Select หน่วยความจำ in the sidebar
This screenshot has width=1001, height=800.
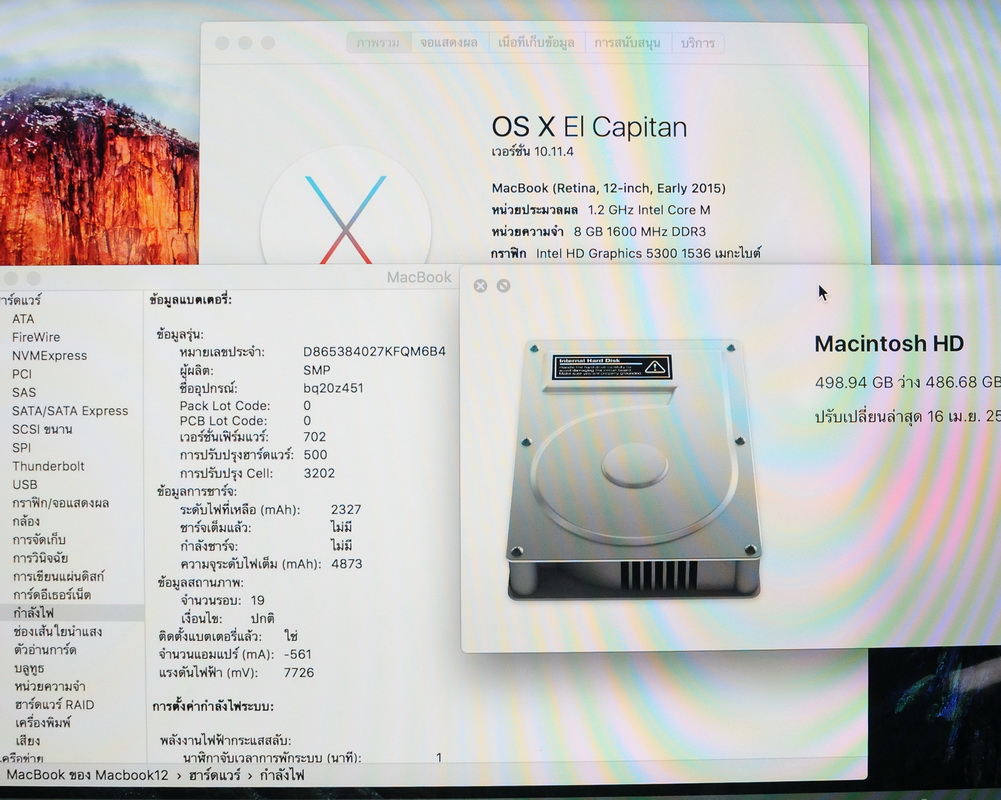click(x=50, y=686)
